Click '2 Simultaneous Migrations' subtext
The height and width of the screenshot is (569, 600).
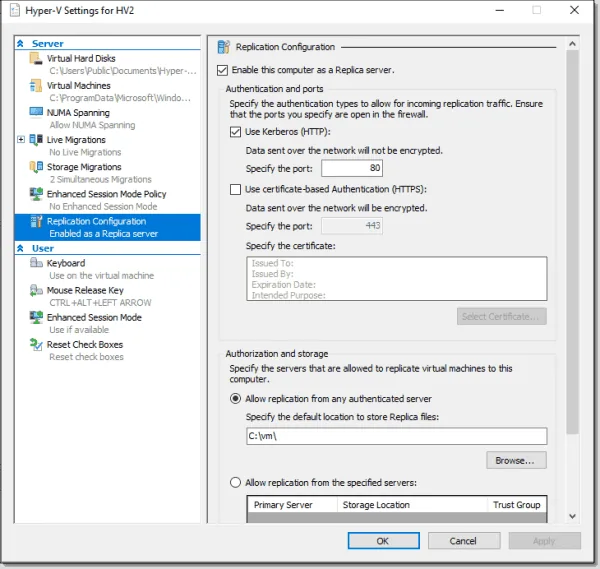(101, 179)
